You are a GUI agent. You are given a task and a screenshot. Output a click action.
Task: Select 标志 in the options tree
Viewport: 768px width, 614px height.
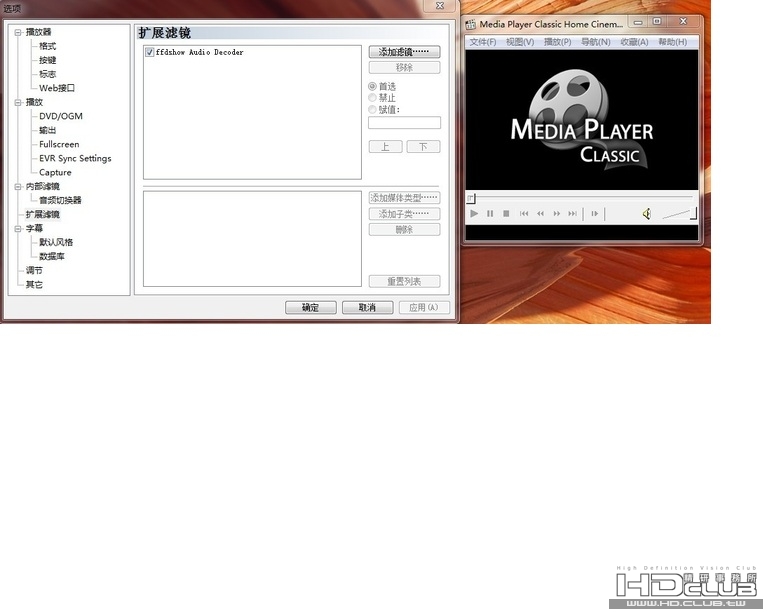48,74
